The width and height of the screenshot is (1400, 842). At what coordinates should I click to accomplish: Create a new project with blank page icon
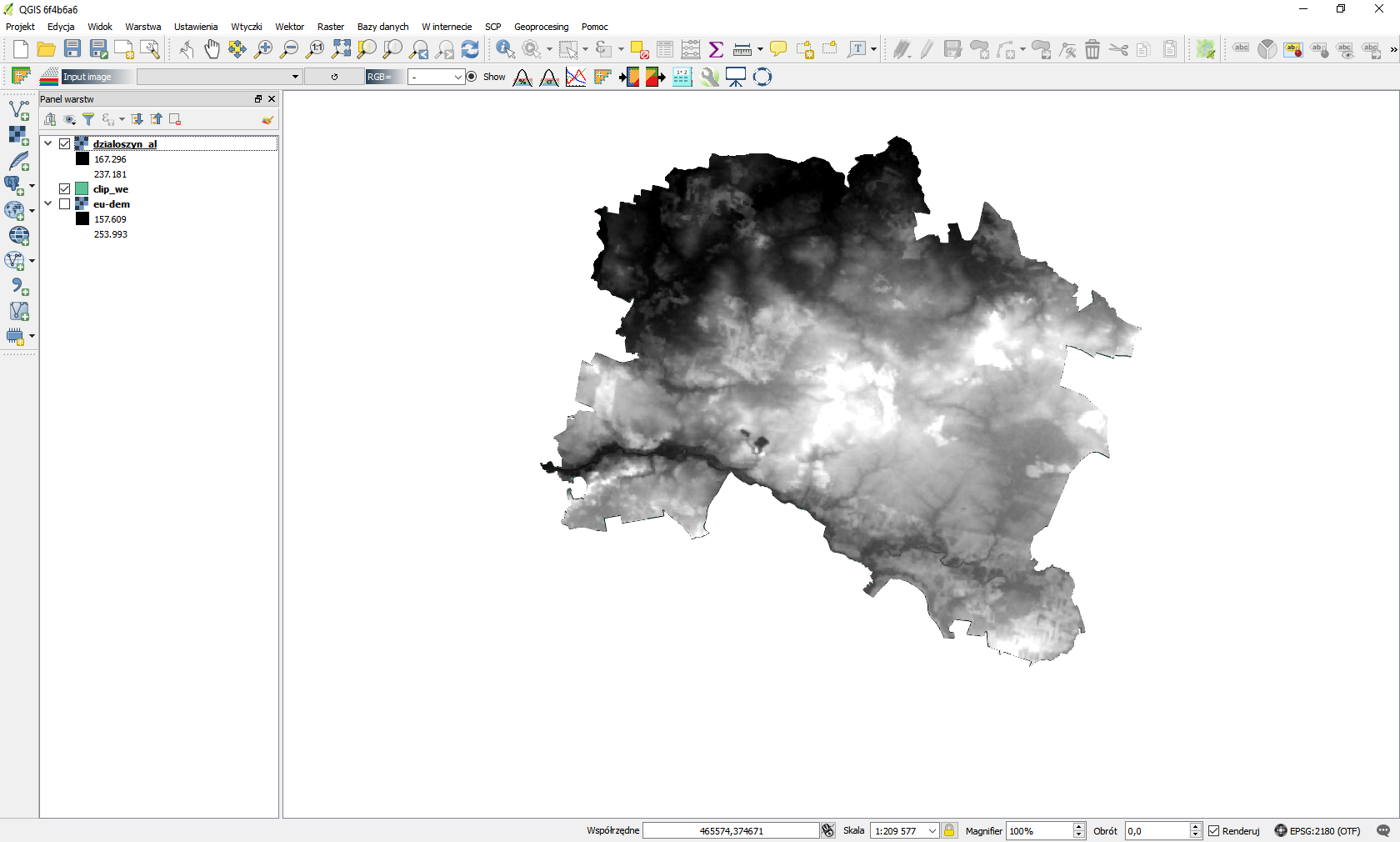(x=21, y=49)
